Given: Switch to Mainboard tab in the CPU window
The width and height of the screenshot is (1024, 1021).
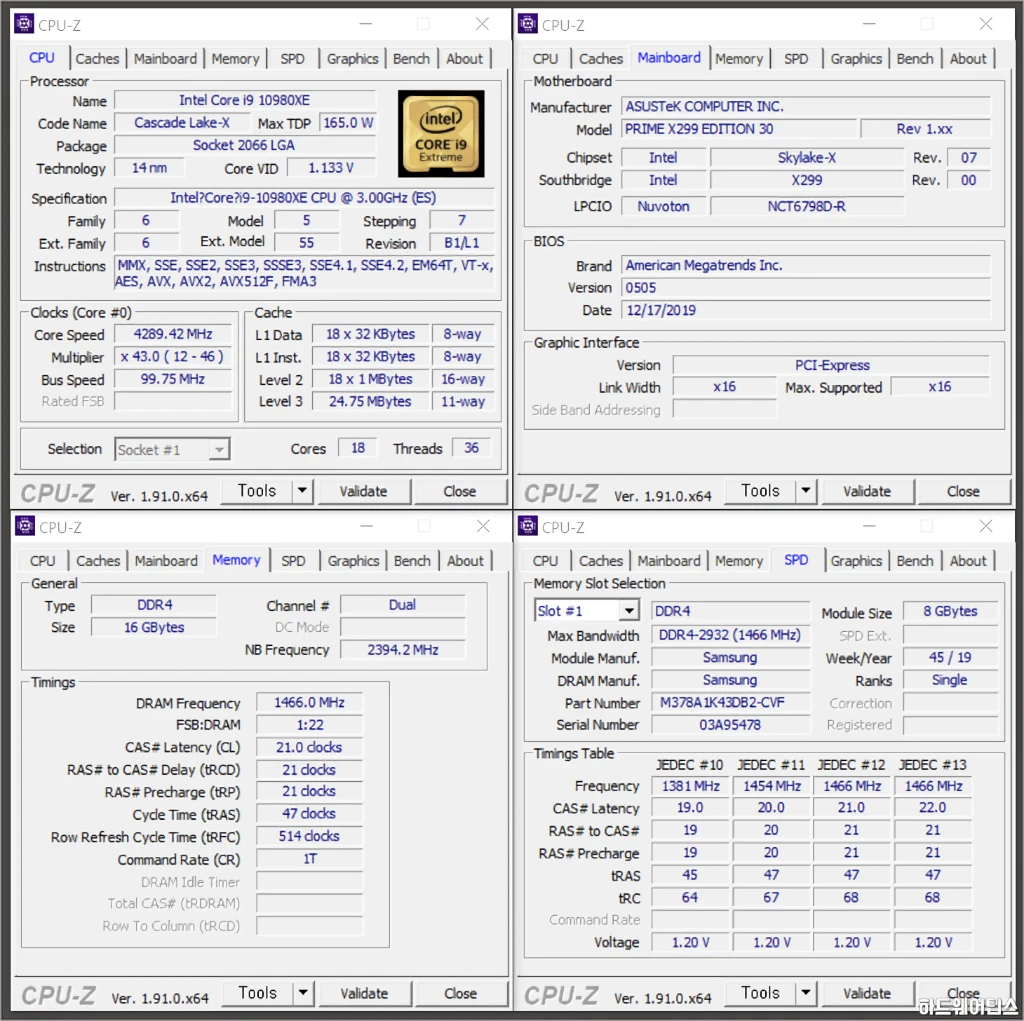Looking at the screenshot, I should click(165, 59).
